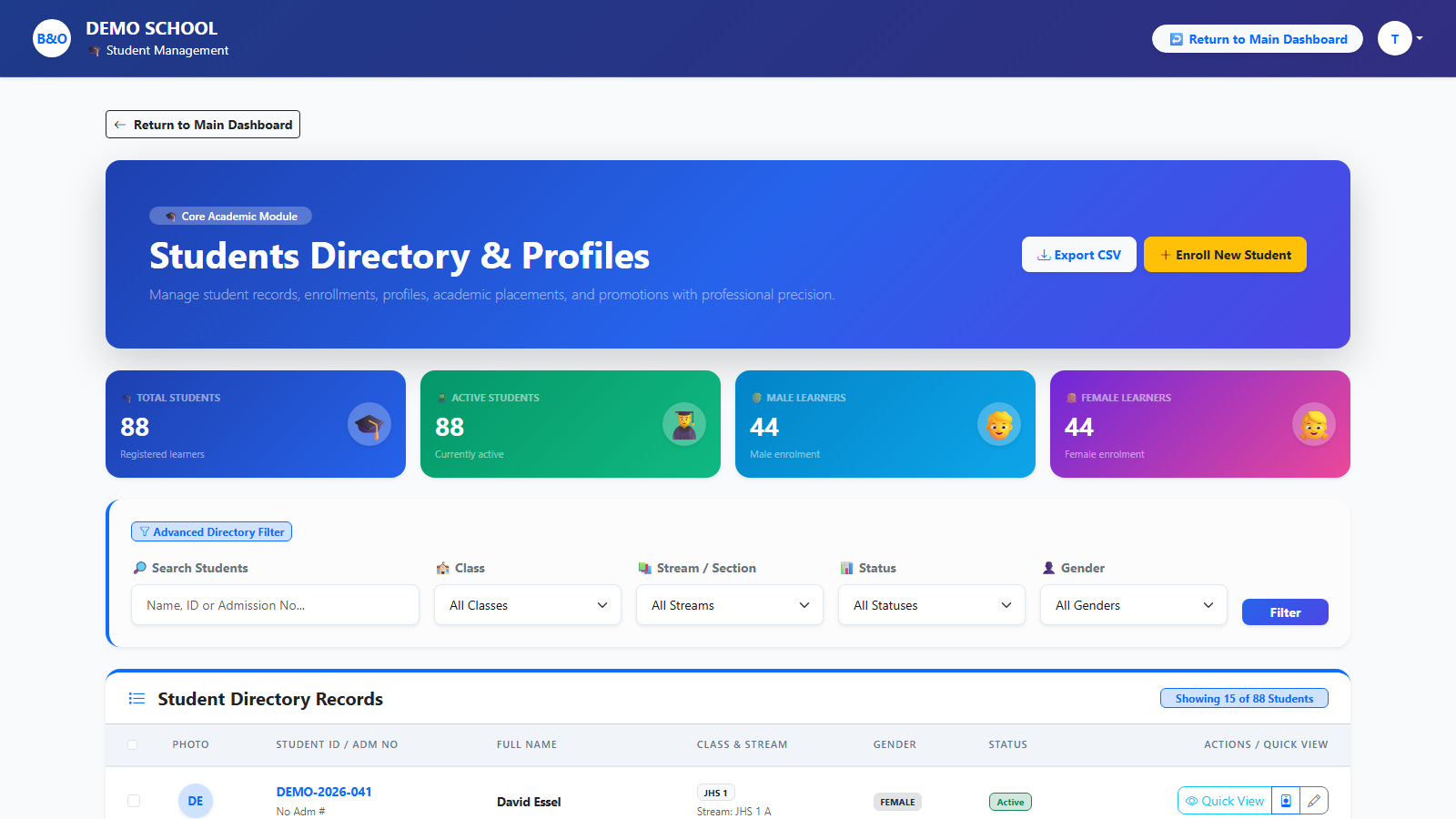Click the Total Students card
Image resolution: width=1456 pixels, height=819 pixels.
click(256, 424)
